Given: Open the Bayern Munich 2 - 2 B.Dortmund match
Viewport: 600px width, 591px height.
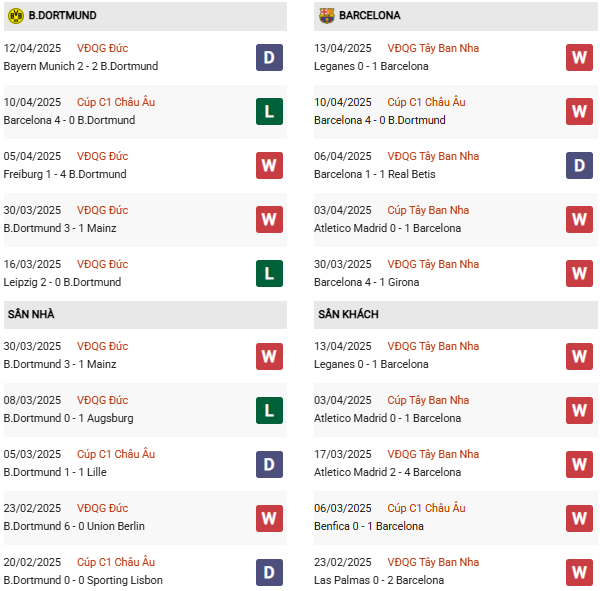Looking at the screenshot, I should (81, 66).
